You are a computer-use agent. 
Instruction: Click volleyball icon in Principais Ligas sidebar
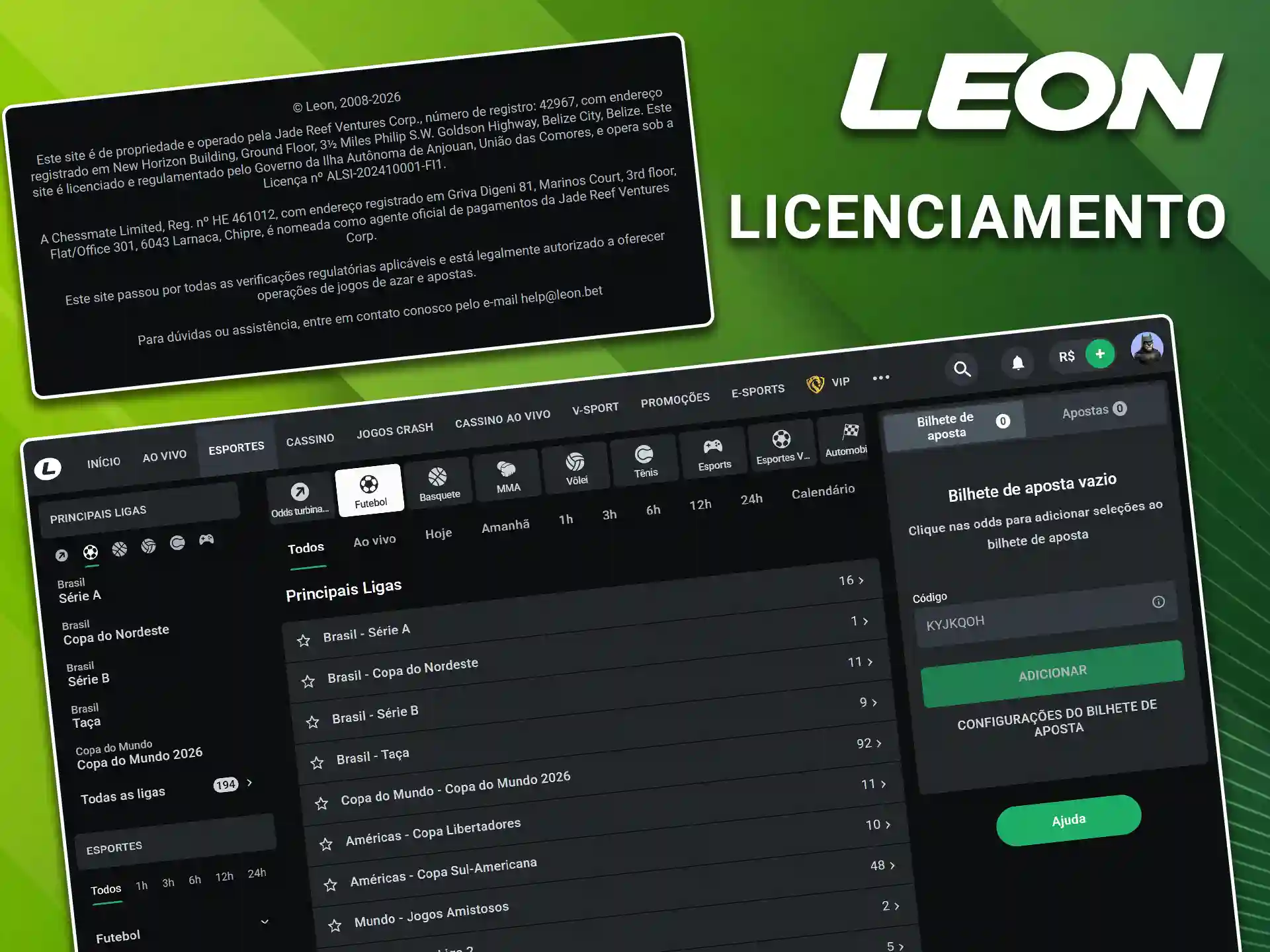[x=149, y=545]
